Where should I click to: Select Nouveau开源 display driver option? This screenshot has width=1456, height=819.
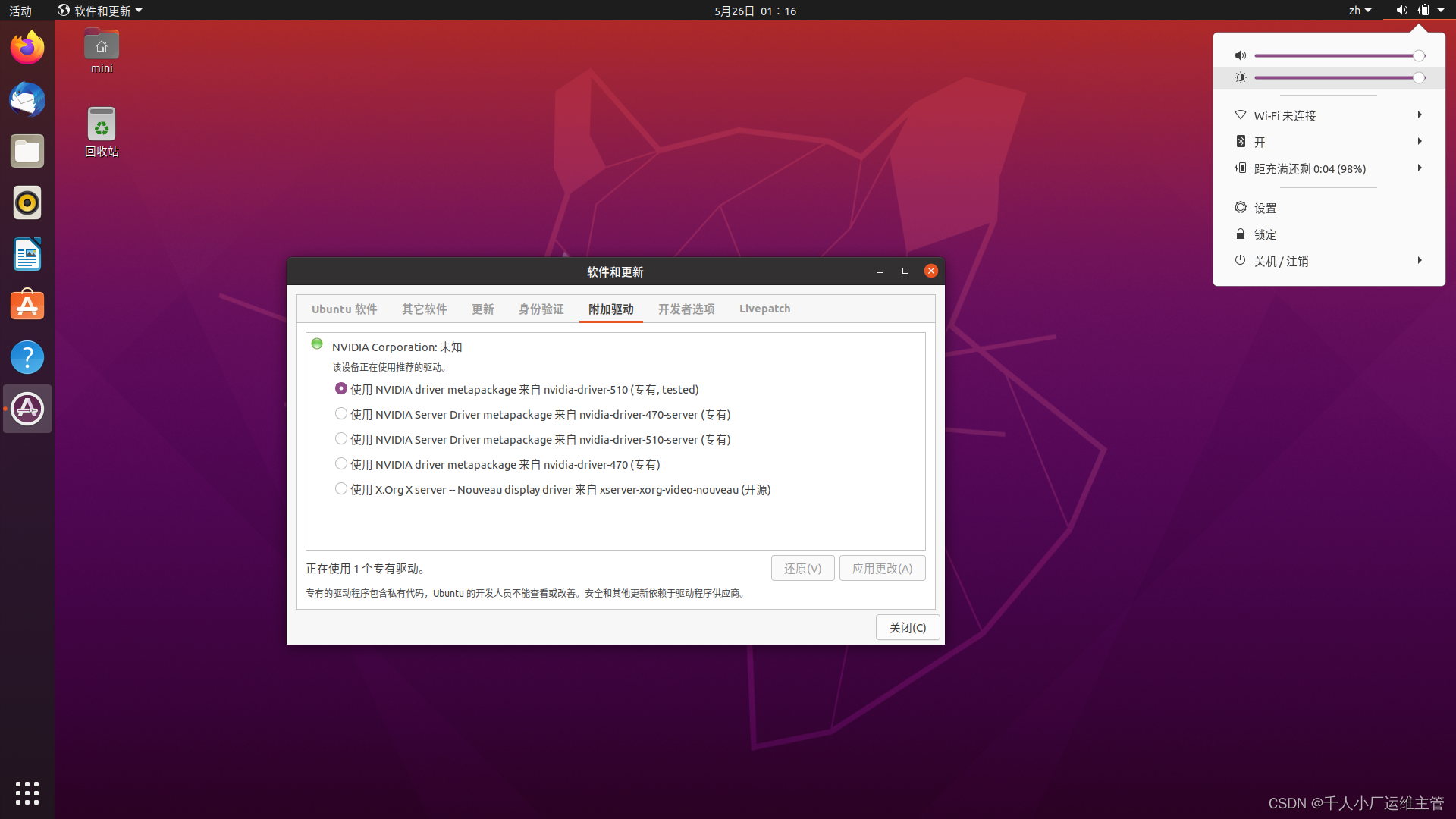click(340, 489)
